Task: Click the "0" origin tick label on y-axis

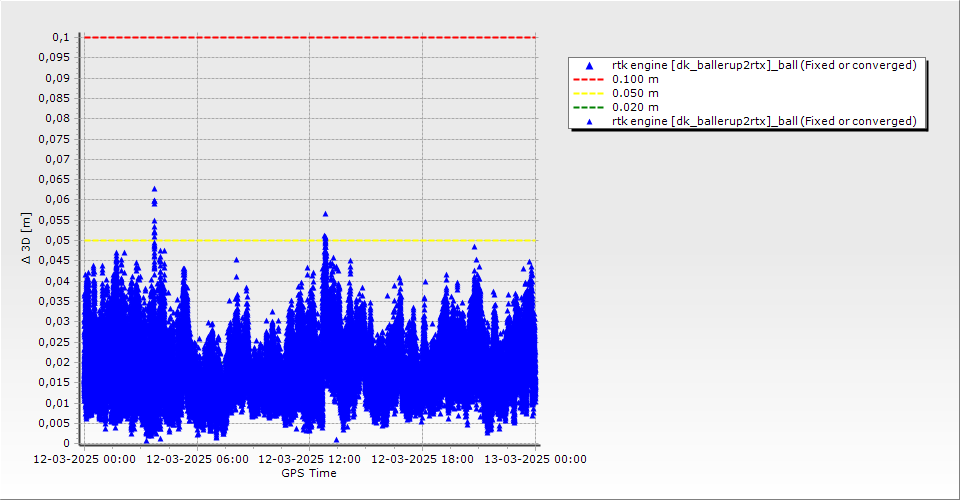Action: (67, 443)
